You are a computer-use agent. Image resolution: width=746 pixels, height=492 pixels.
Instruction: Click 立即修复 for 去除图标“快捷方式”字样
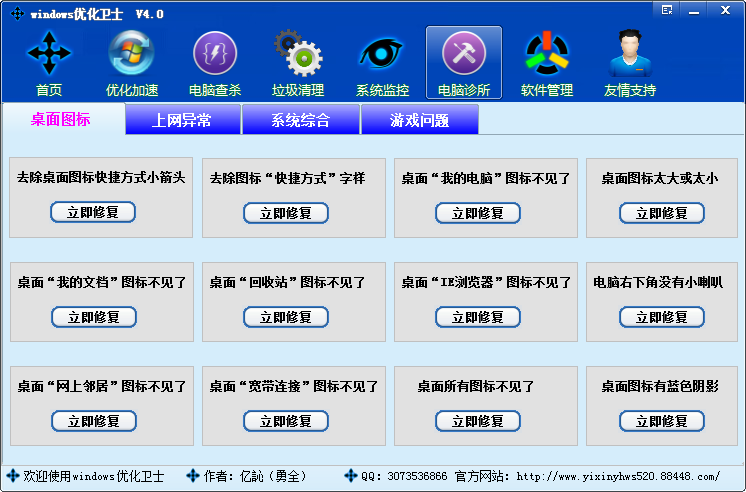tap(286, 213)
